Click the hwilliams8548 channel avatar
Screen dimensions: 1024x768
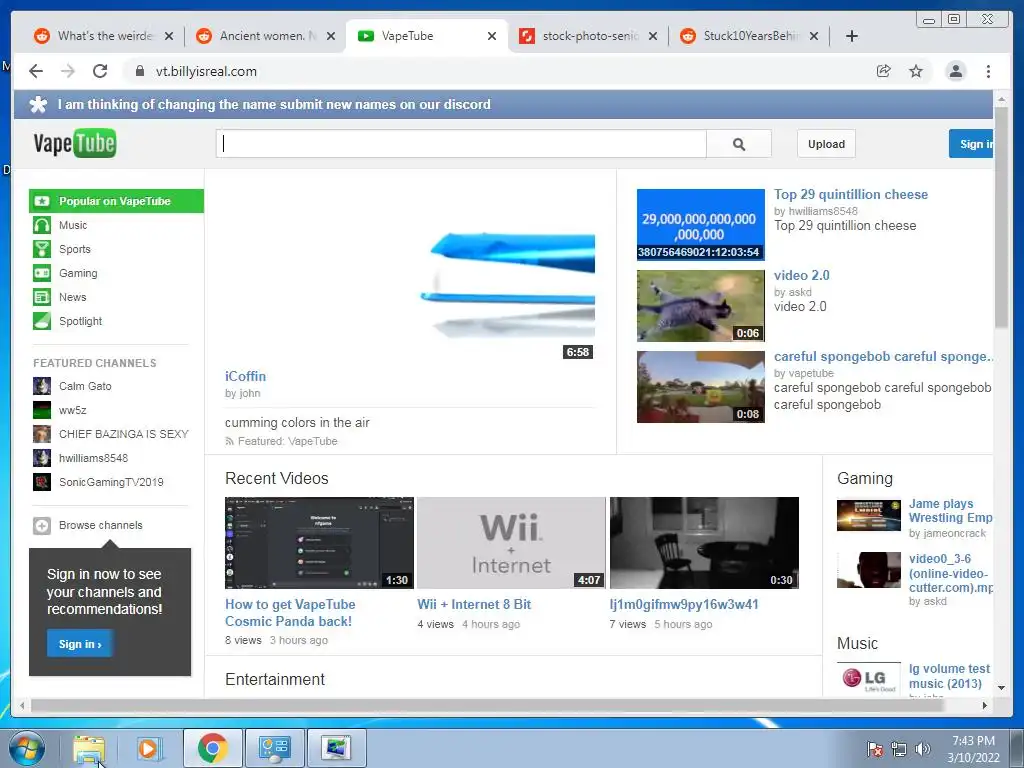pos(42,458)
